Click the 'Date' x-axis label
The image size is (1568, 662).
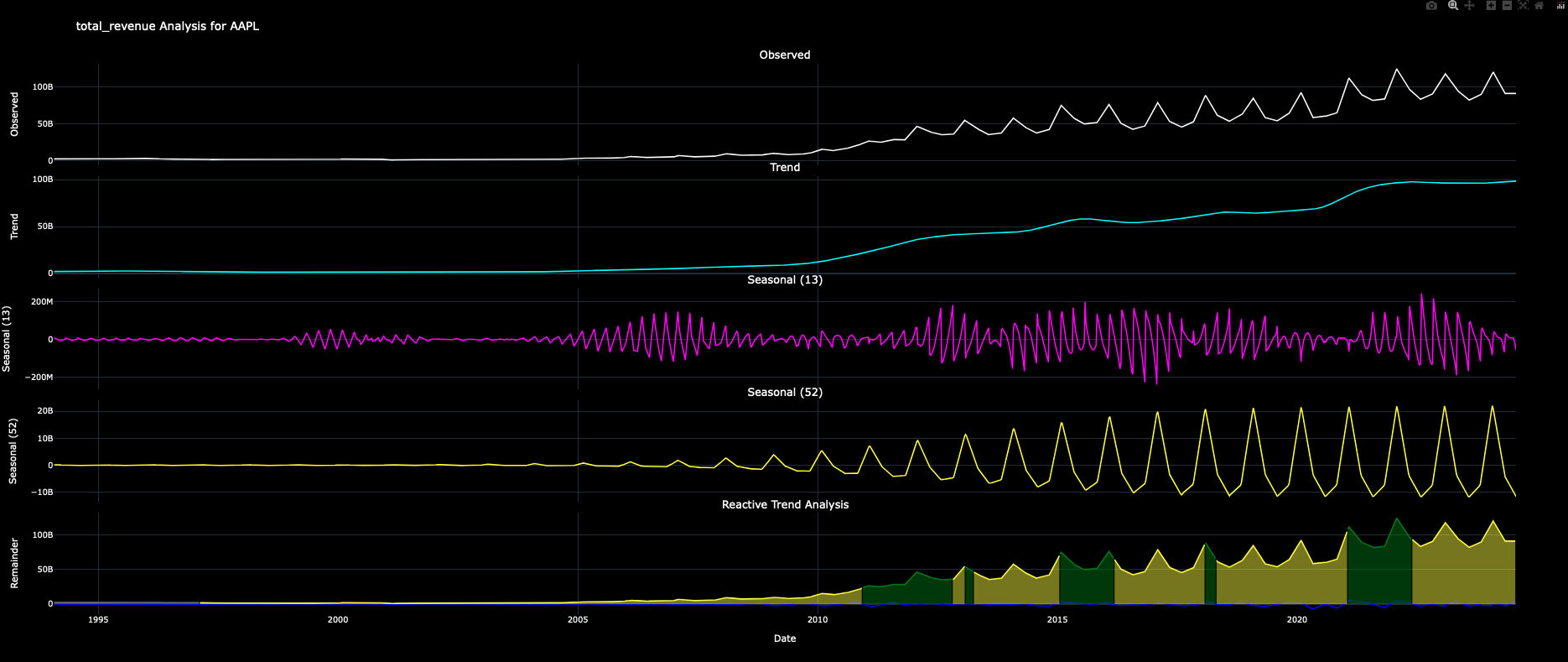[784, 639]
